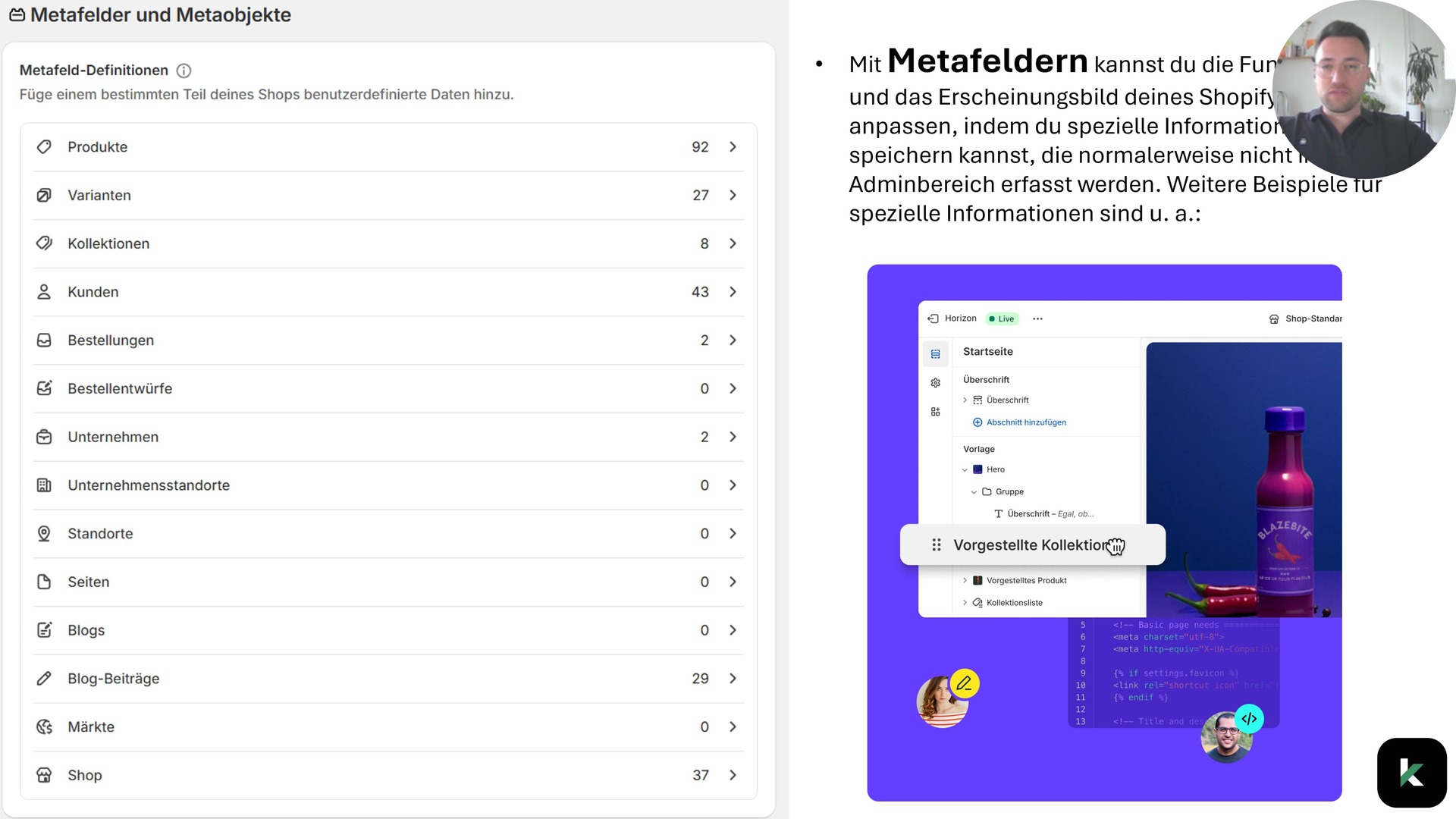
Task: Click the Märkte globe icon
Action: pyautogui.click(x=44, y=727)
